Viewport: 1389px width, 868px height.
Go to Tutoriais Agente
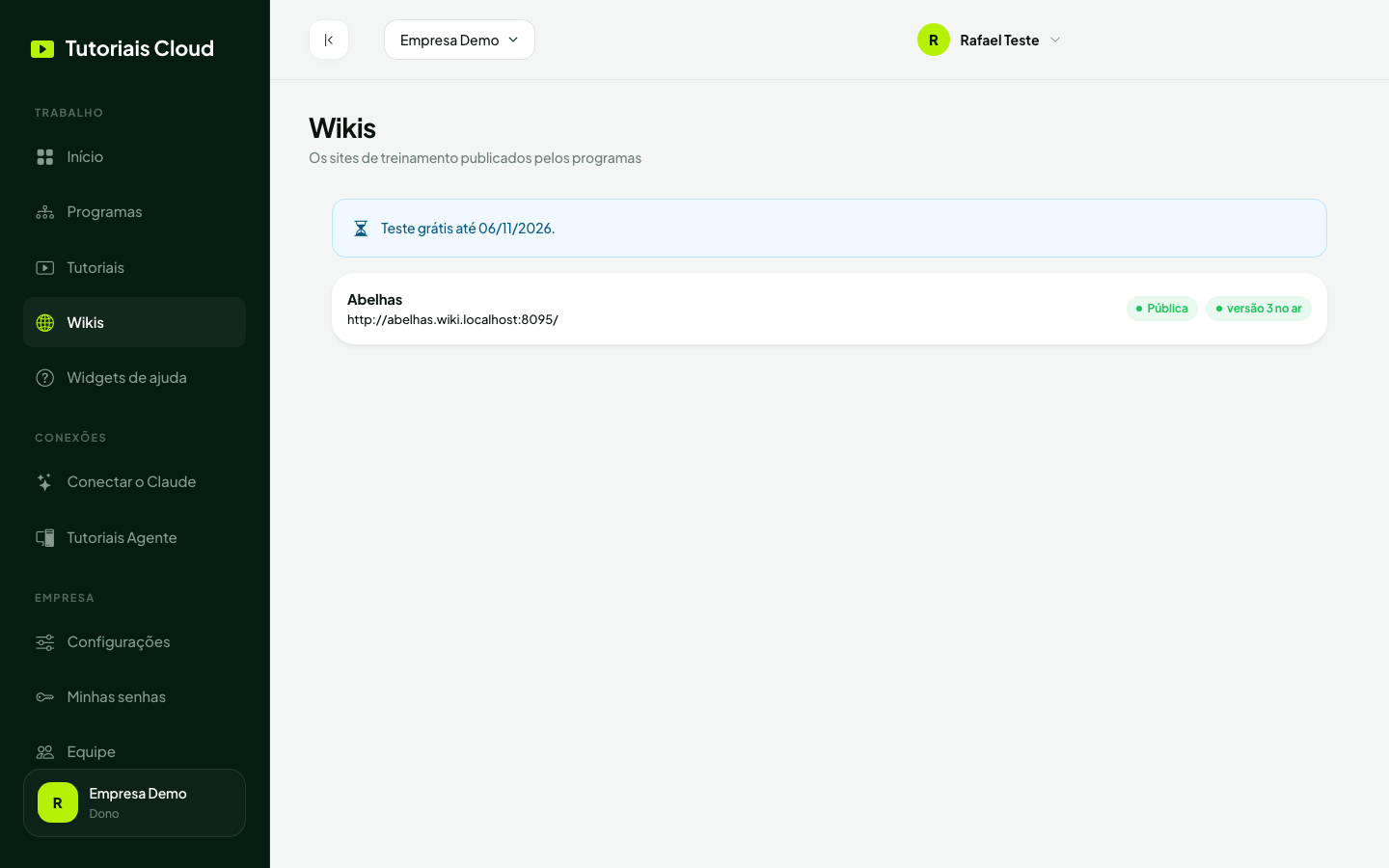(x=134, y=537)
